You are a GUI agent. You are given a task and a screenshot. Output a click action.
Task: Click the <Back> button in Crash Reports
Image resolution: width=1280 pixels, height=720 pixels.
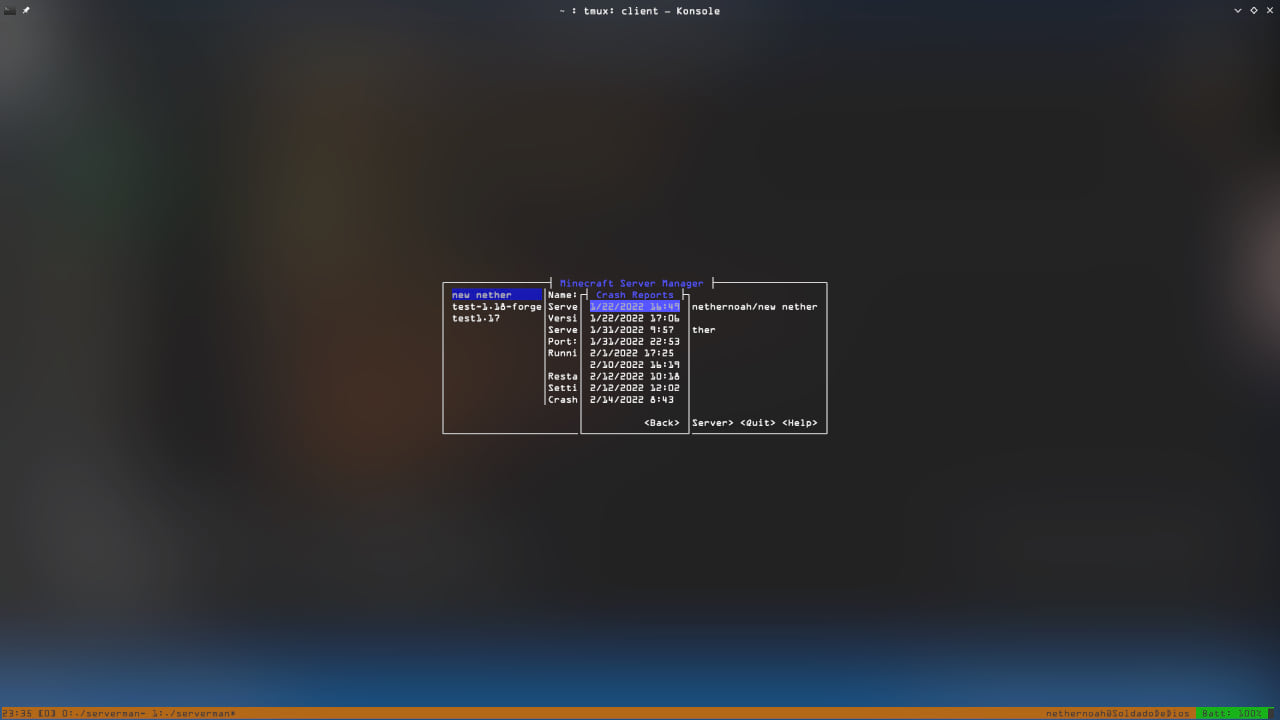pyautogui.click(x=662, y=423)
